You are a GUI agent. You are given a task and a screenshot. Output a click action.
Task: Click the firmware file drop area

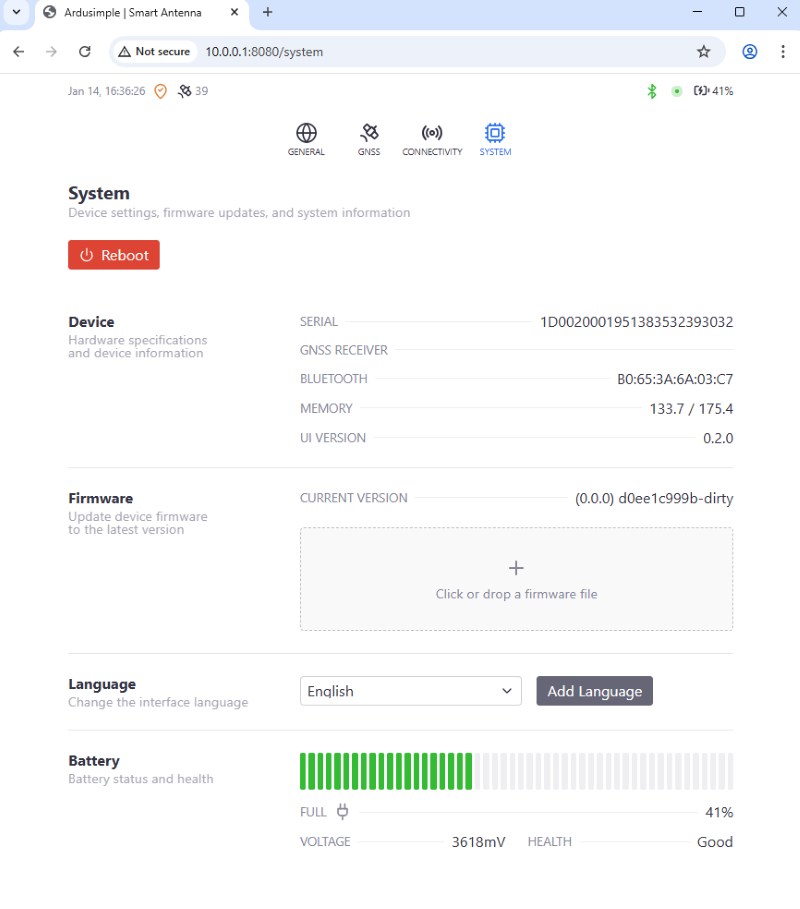[x=516, y=579]
